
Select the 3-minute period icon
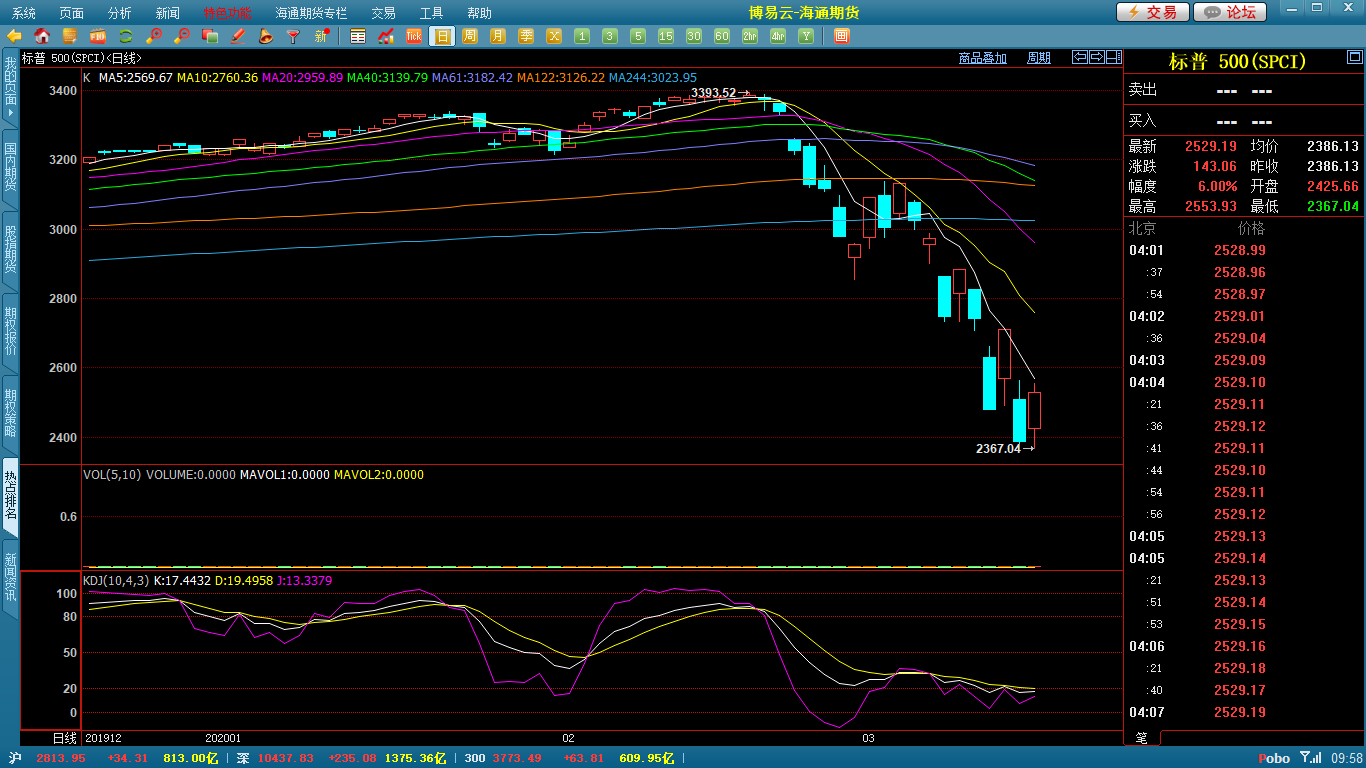(x=610, y=36)
